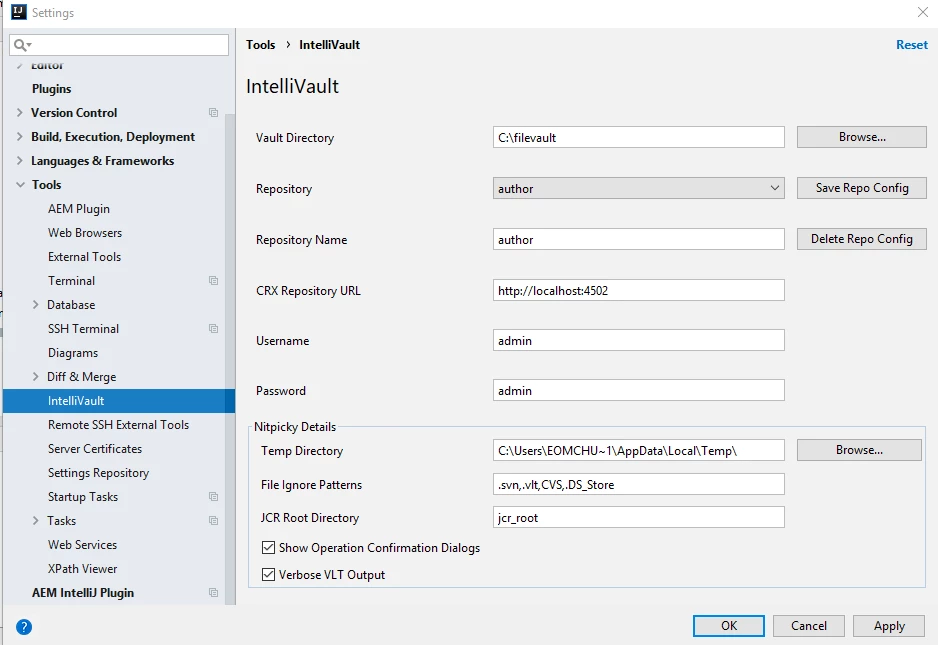Click the Vault Directory text field
Image resolution: width=938 pixels, height=645 pixels.
[638, 137]
